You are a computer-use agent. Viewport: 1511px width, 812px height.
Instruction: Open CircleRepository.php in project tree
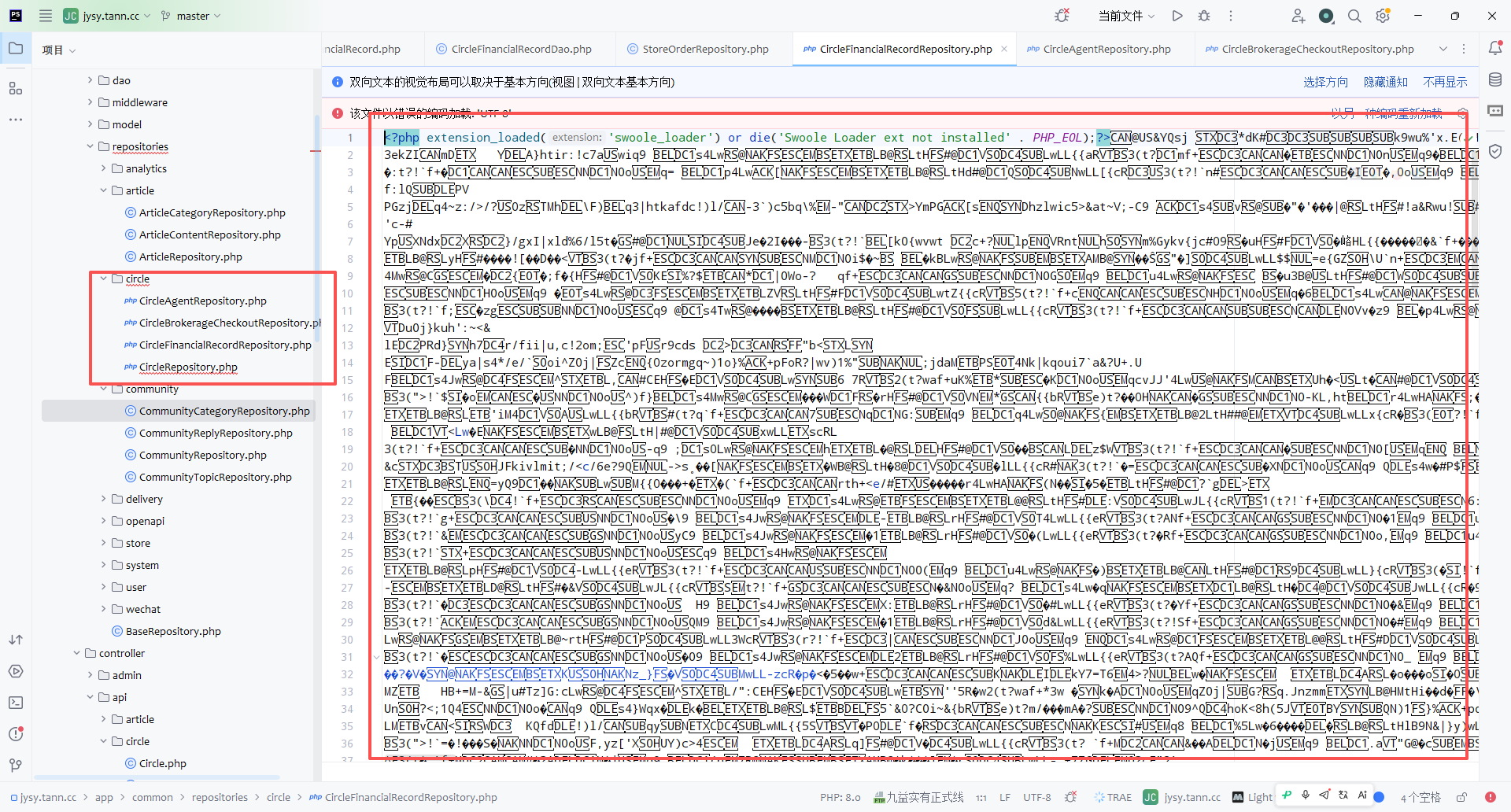click(188, 367)
